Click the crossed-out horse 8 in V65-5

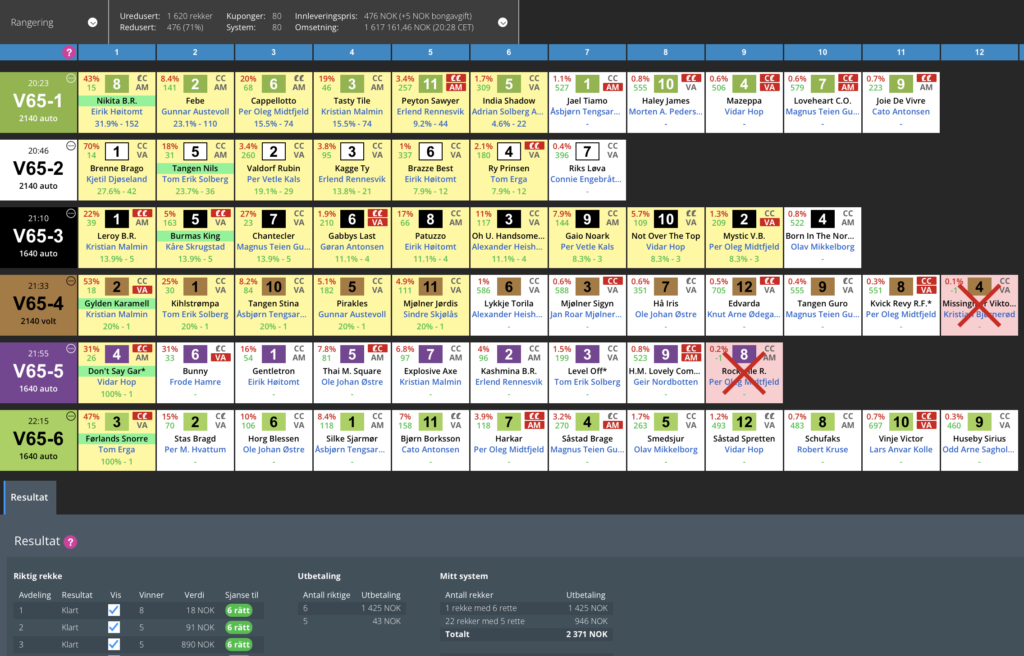(x=743, y=354)
